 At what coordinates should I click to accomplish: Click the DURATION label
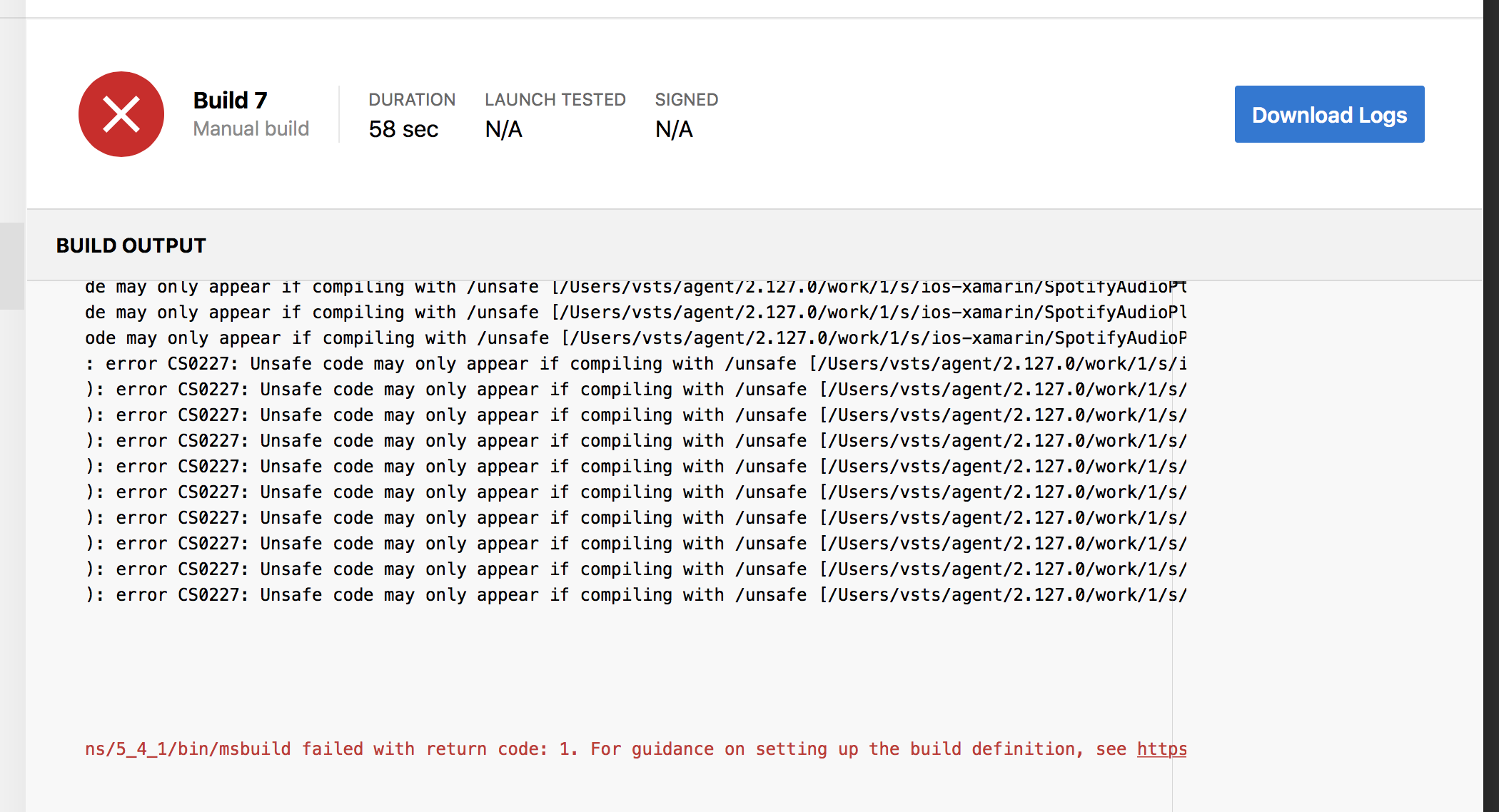pyautogui.click(x=411, y=100)
